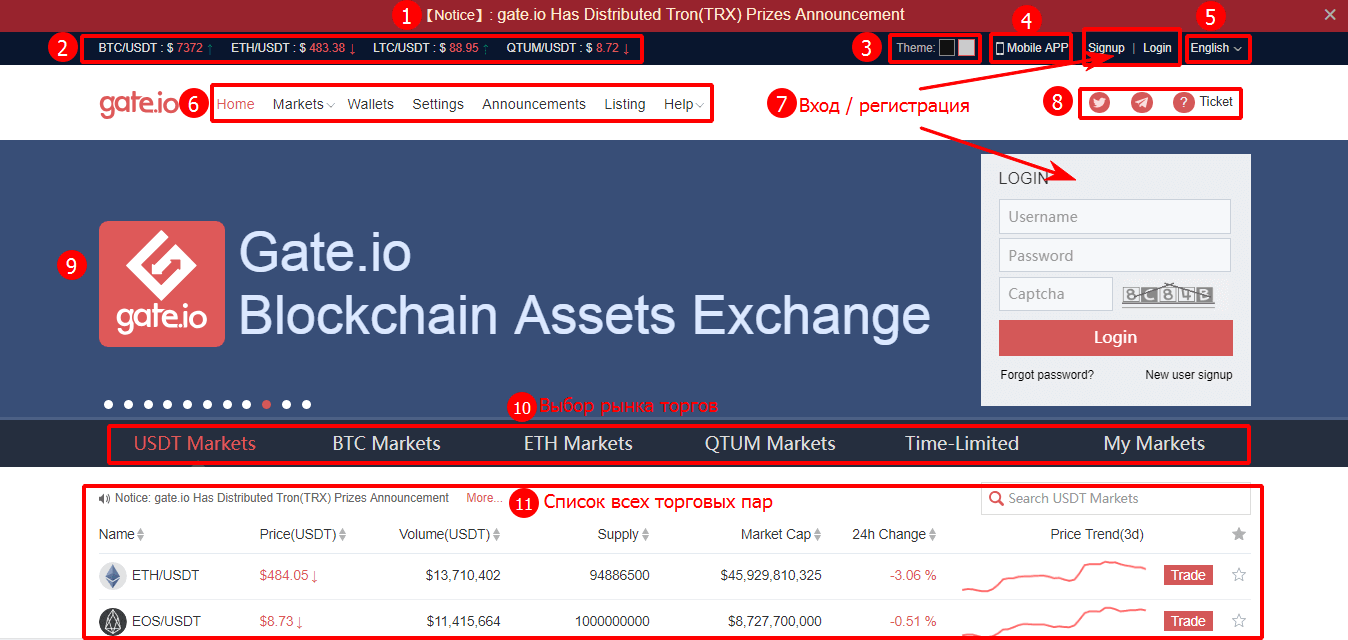Click Trade button for EOS/USDT
Viewport: 1348px width, 640px height.
[1188, 621]
